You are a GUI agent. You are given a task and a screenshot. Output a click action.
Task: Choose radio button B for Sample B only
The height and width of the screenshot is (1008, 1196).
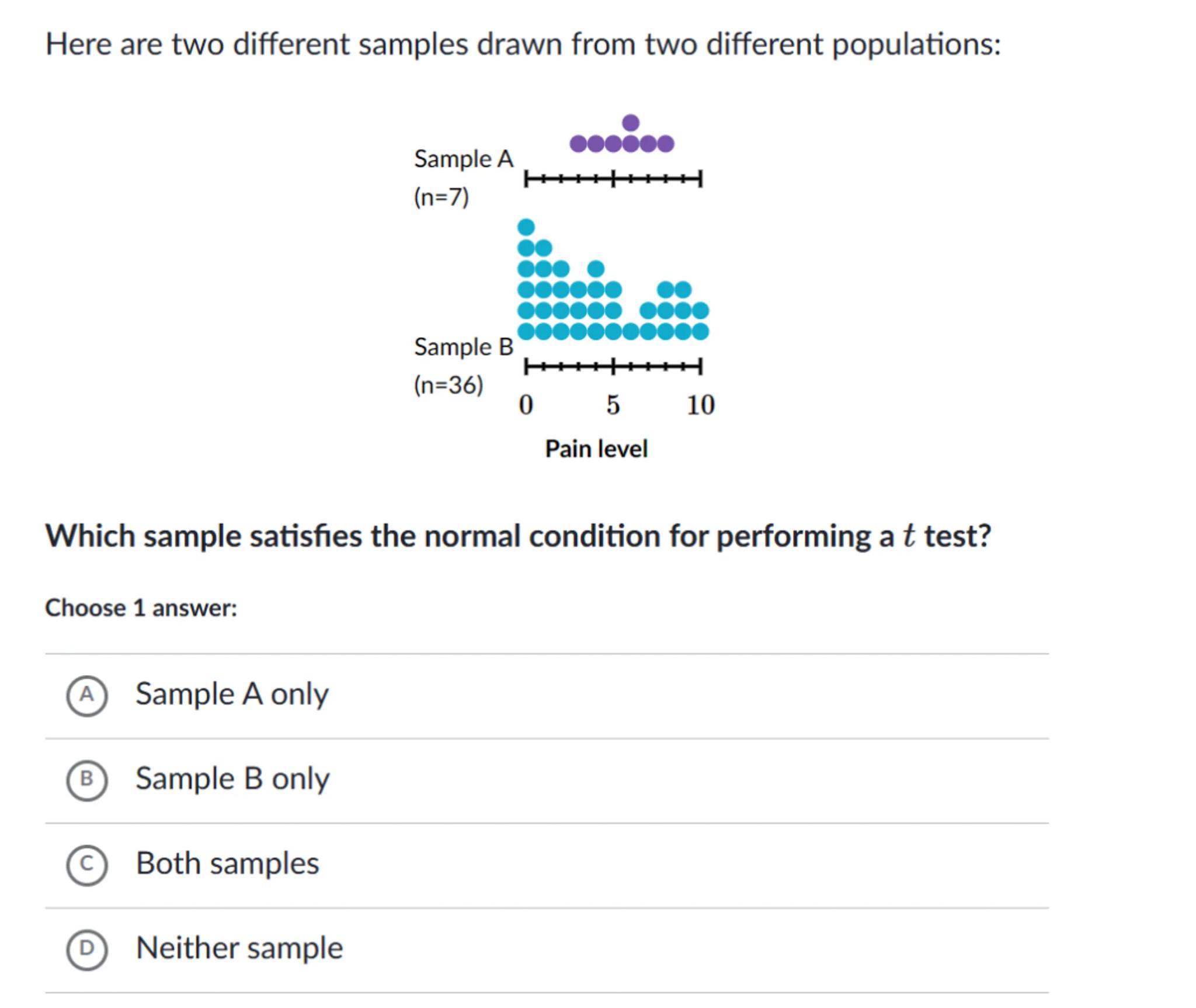click(x=86, y=780)
